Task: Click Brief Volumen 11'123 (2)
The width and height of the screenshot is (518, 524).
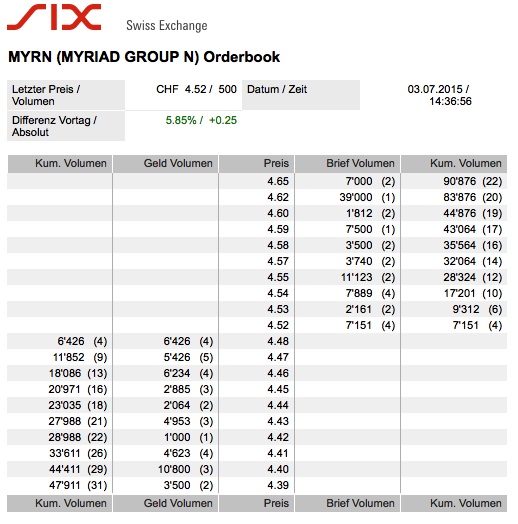Action: tap(368, 277)
